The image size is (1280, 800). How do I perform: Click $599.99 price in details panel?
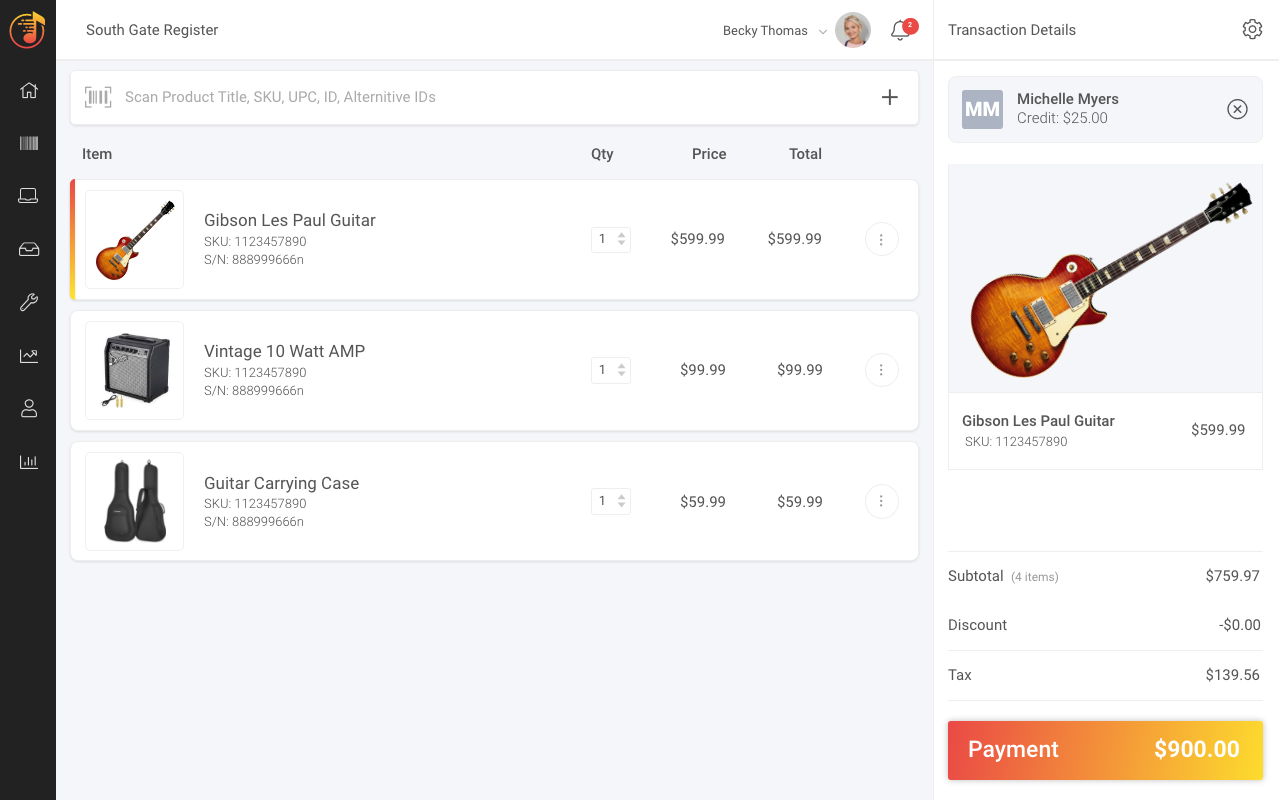coord(1218,430)
